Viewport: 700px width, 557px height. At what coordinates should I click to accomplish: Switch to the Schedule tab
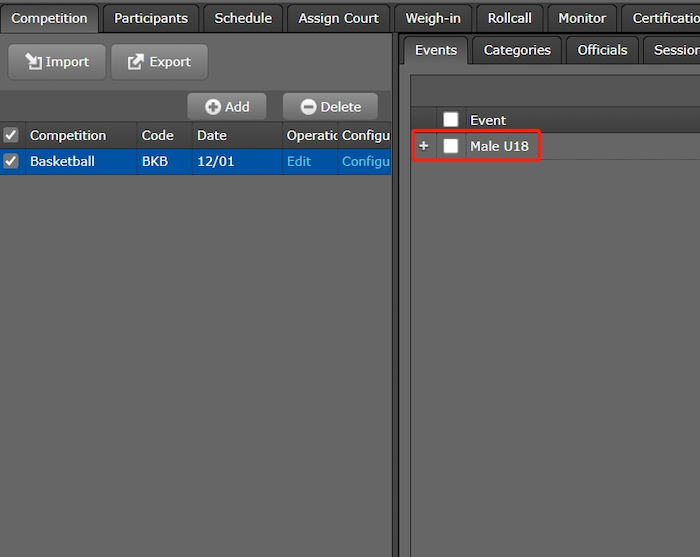[x=243, y=18]
